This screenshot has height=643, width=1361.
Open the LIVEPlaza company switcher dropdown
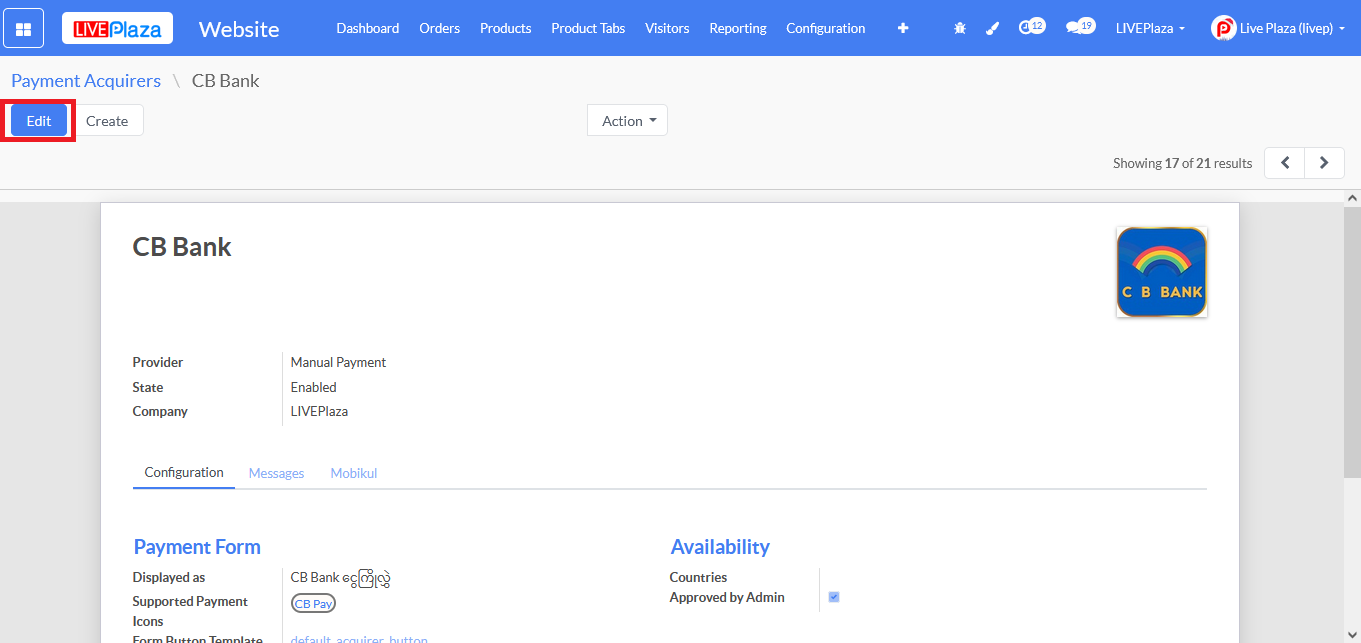click(x=1150, y=28)
